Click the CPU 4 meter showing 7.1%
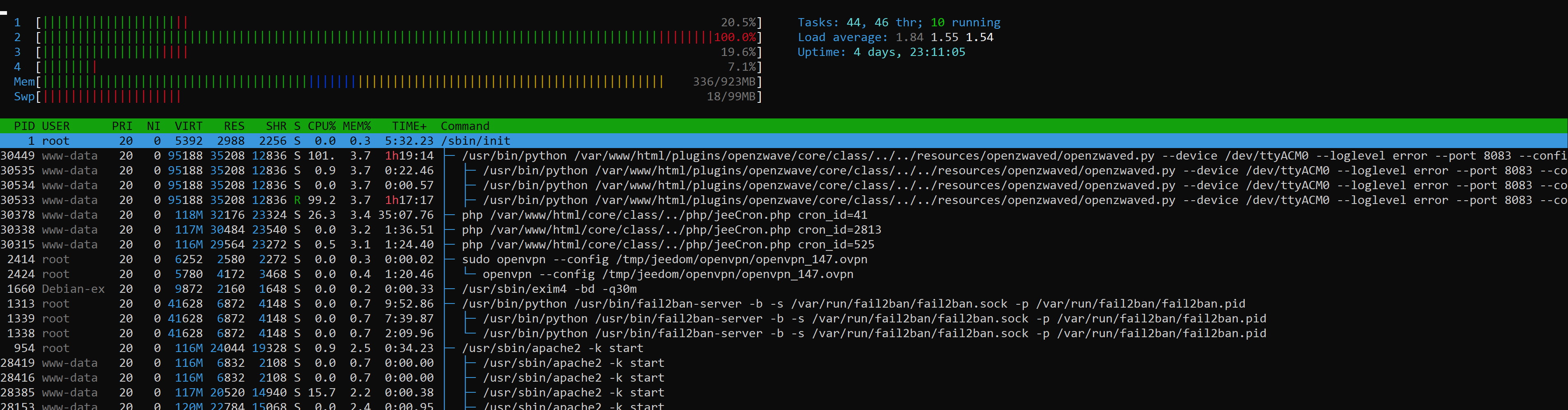The height and width of the screenshot is (410, 1568). (388, 67)
